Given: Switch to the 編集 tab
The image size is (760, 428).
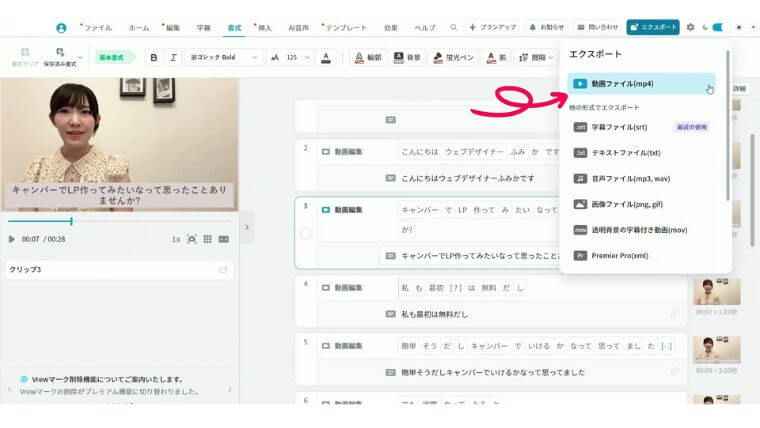Looking at the screenshot, I should (173, 28).
